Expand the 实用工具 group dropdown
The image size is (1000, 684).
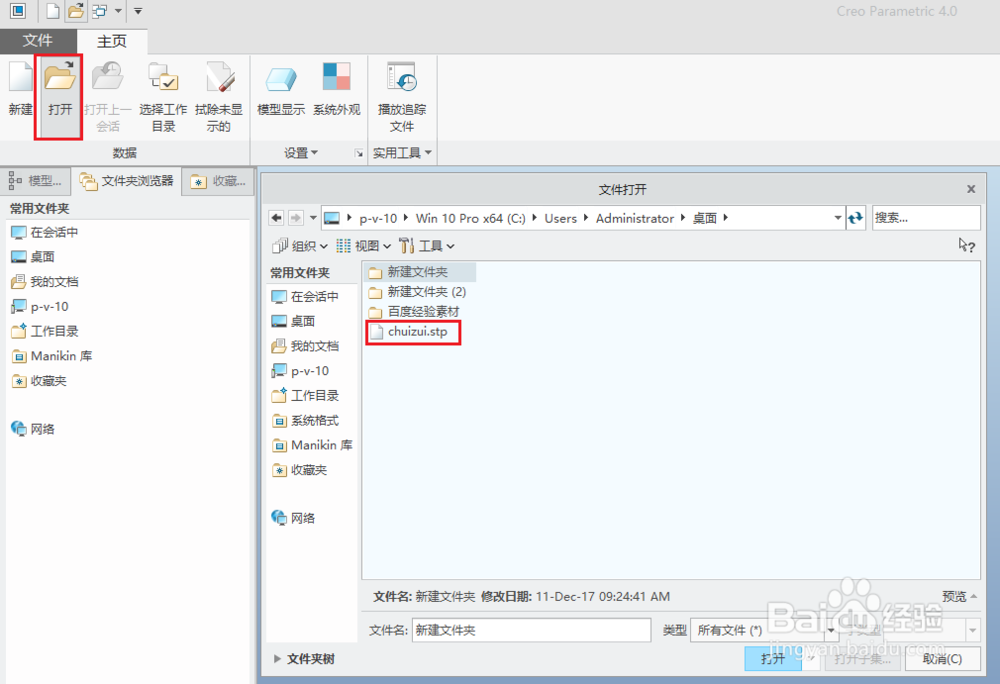point(402,153)
